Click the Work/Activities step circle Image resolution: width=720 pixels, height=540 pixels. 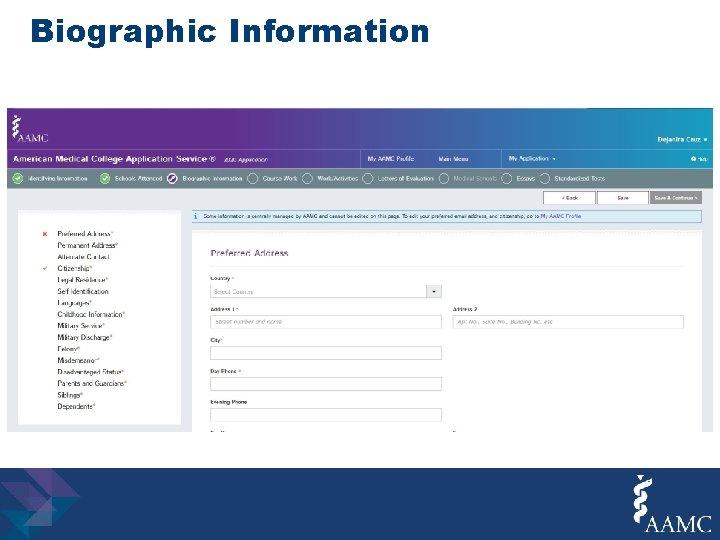coord(307,179)
